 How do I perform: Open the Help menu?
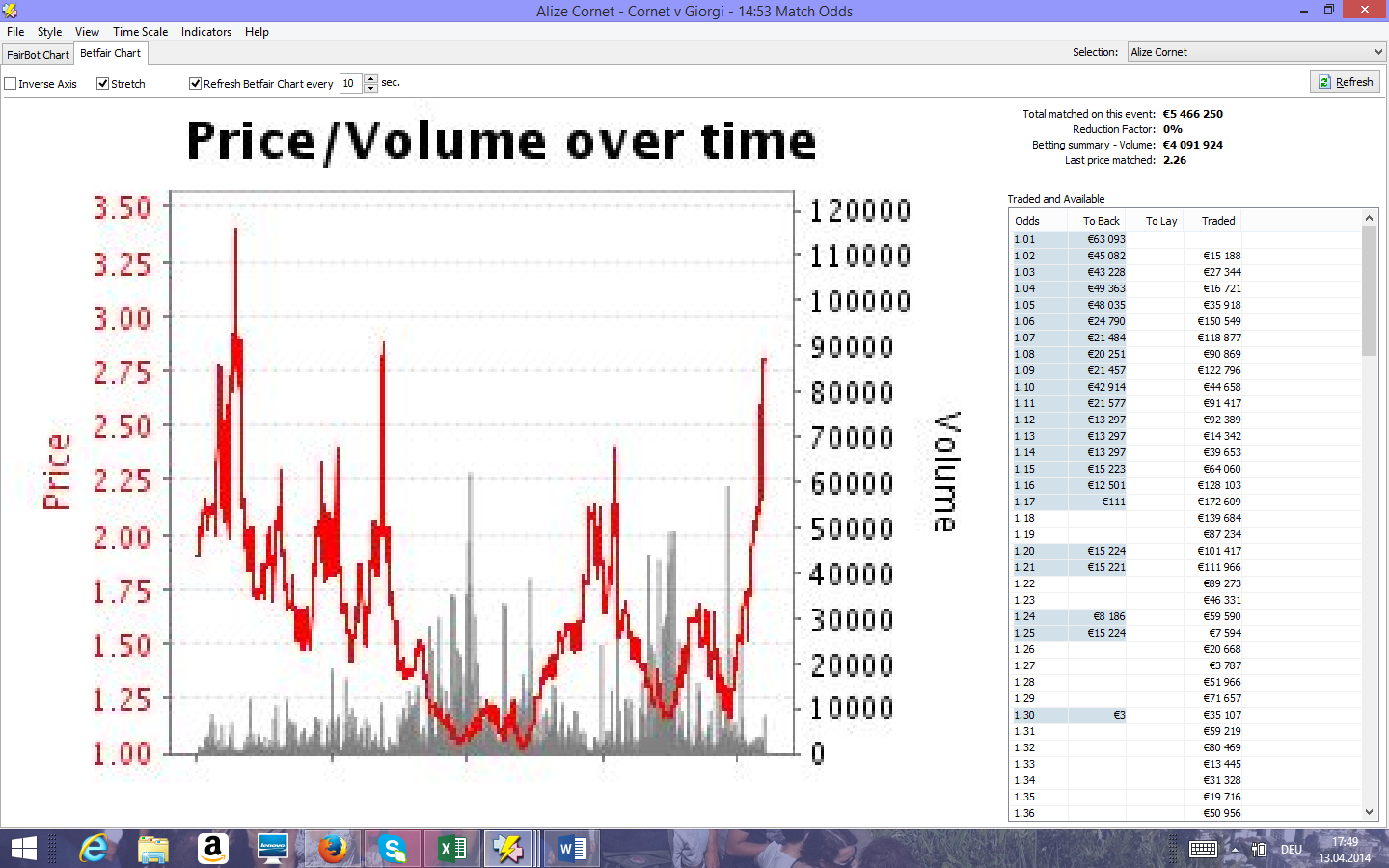pos(258,32)
